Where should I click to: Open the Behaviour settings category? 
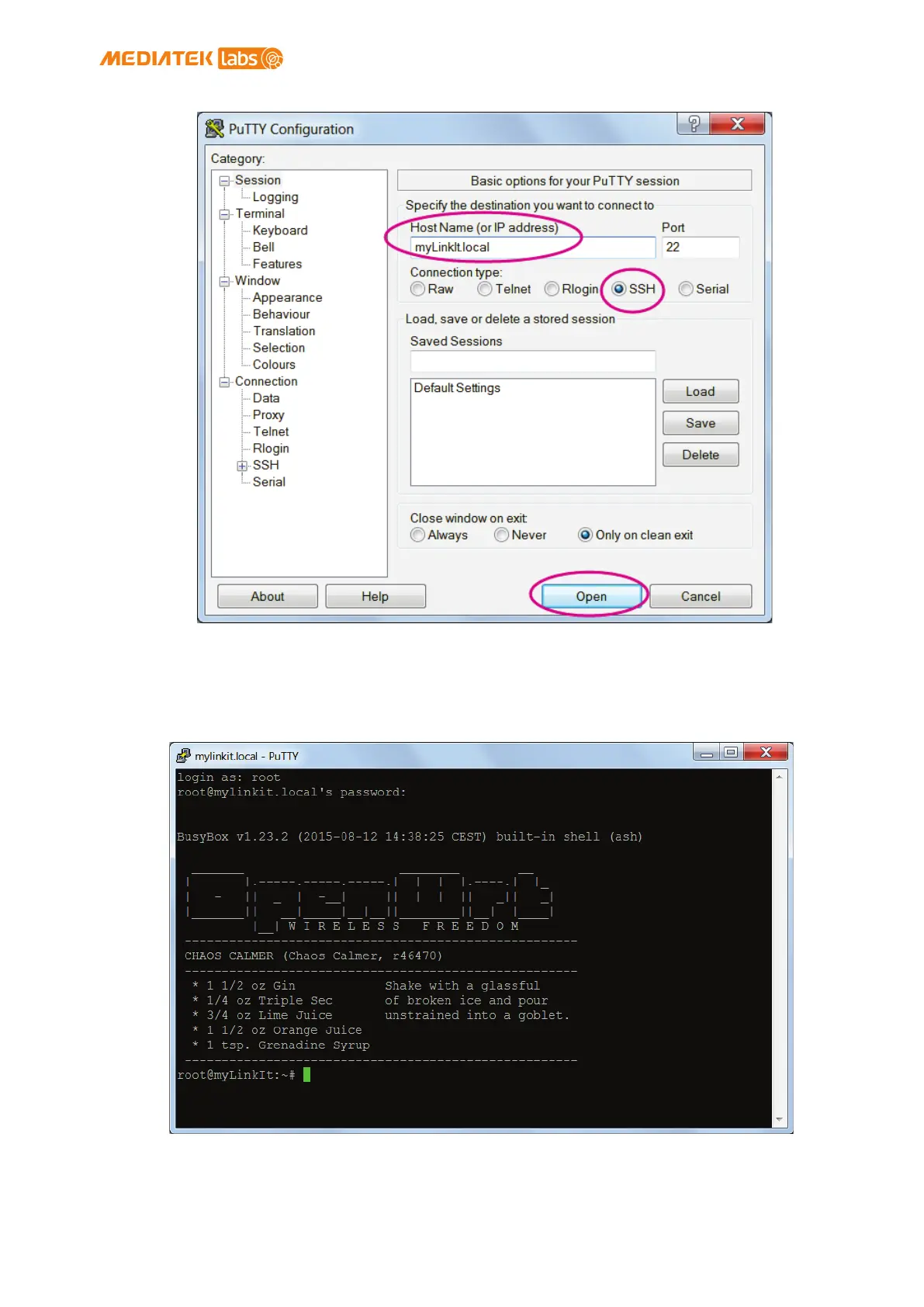click(x=281, y=314)
